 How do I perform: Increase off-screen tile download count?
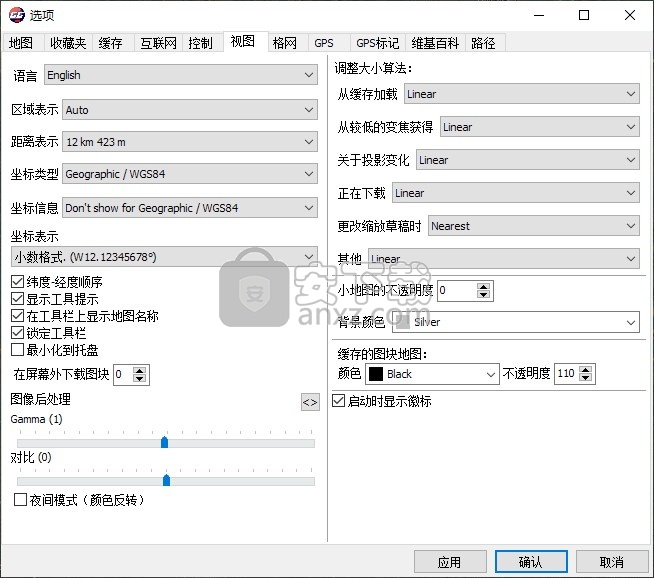pos(140,370)
